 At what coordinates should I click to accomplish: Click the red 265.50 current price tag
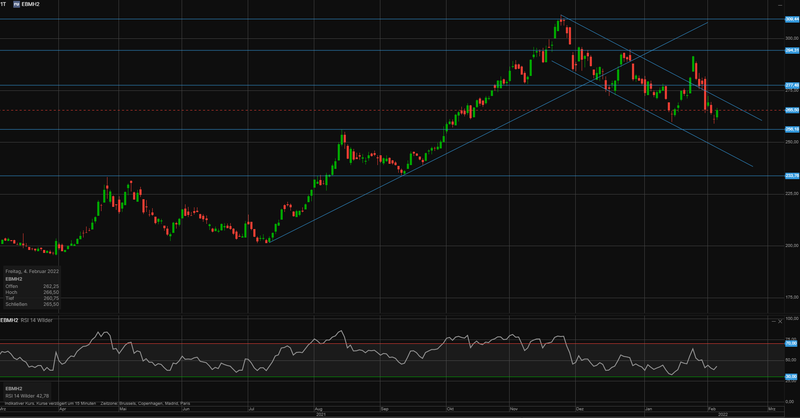790,110
